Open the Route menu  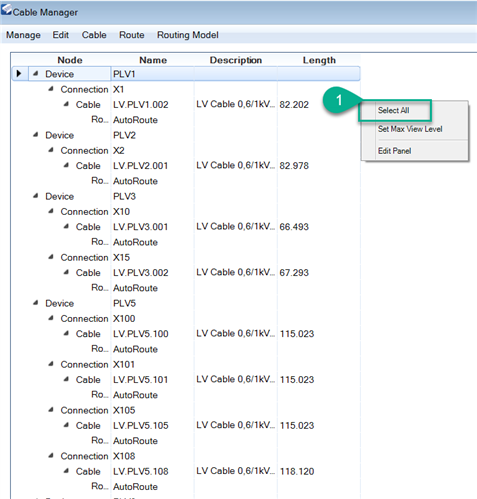pos(132,35)
